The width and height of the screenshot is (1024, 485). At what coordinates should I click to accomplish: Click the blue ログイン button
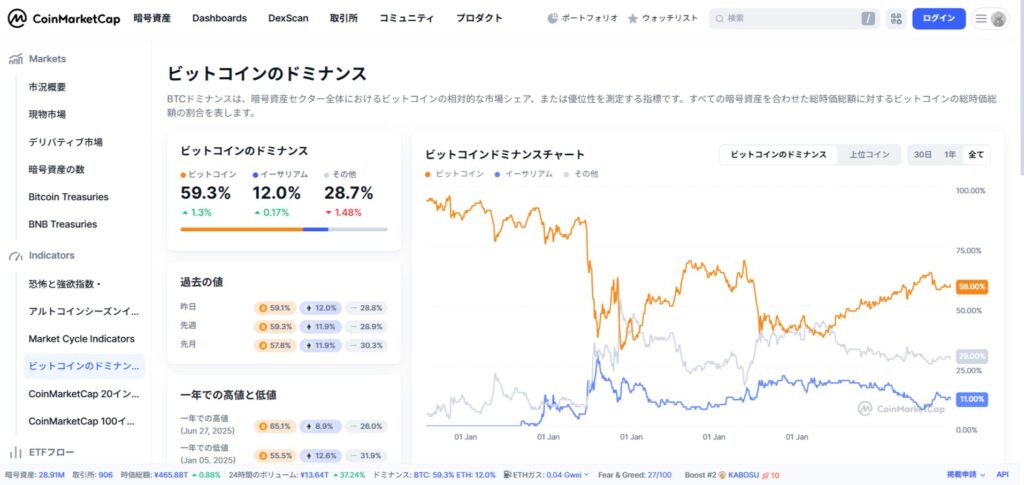coord(938,18)
